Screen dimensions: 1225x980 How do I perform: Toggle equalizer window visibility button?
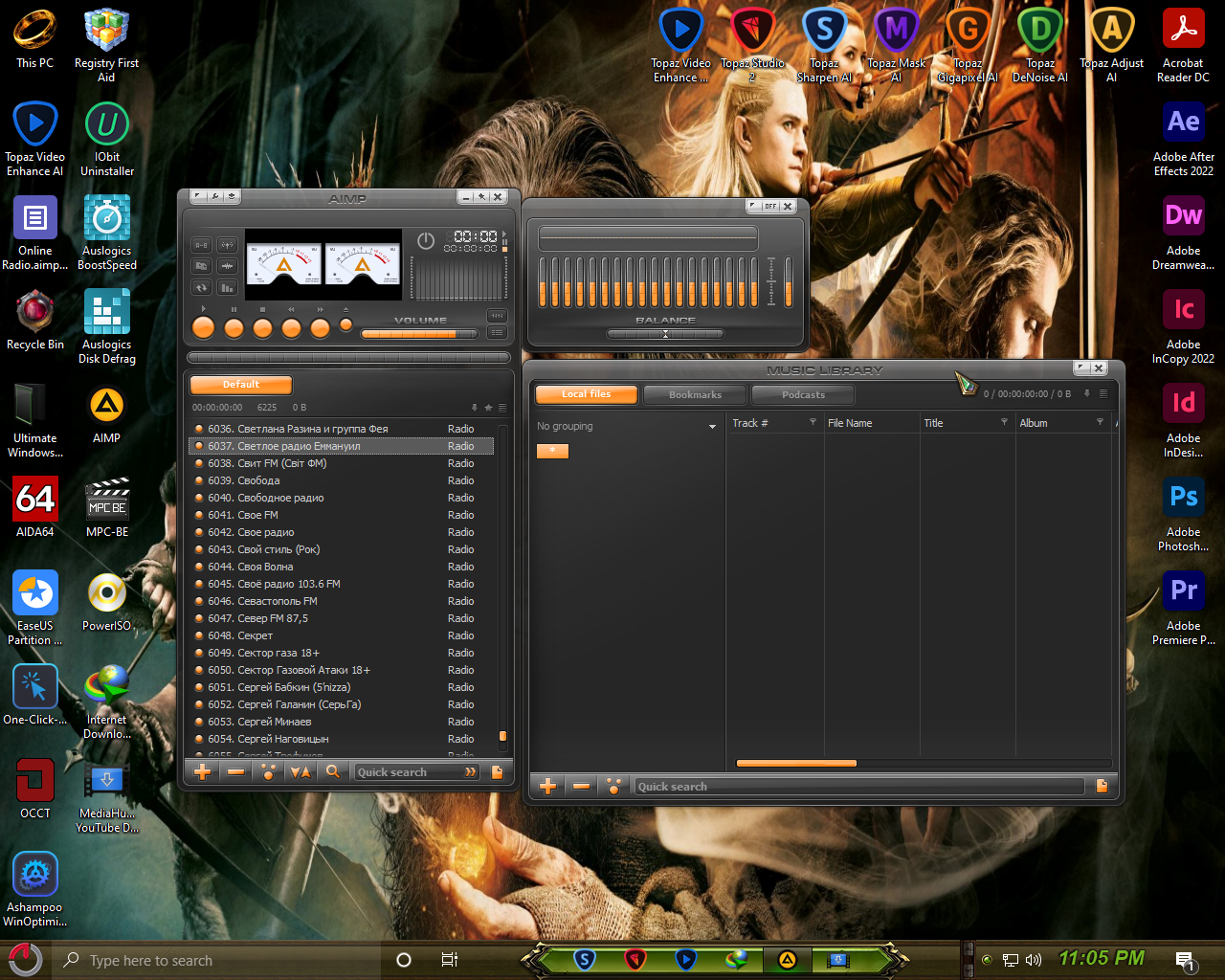tap(497, 316)
